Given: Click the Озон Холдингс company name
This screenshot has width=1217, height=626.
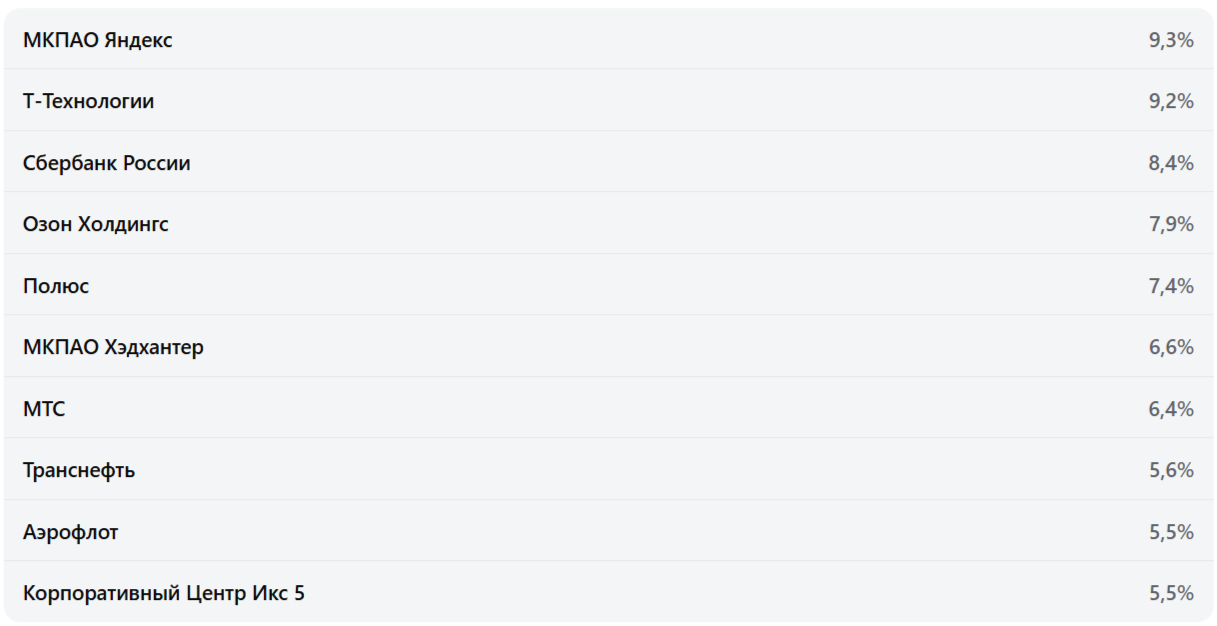Looking at the screenshot, I should point(95,224).
